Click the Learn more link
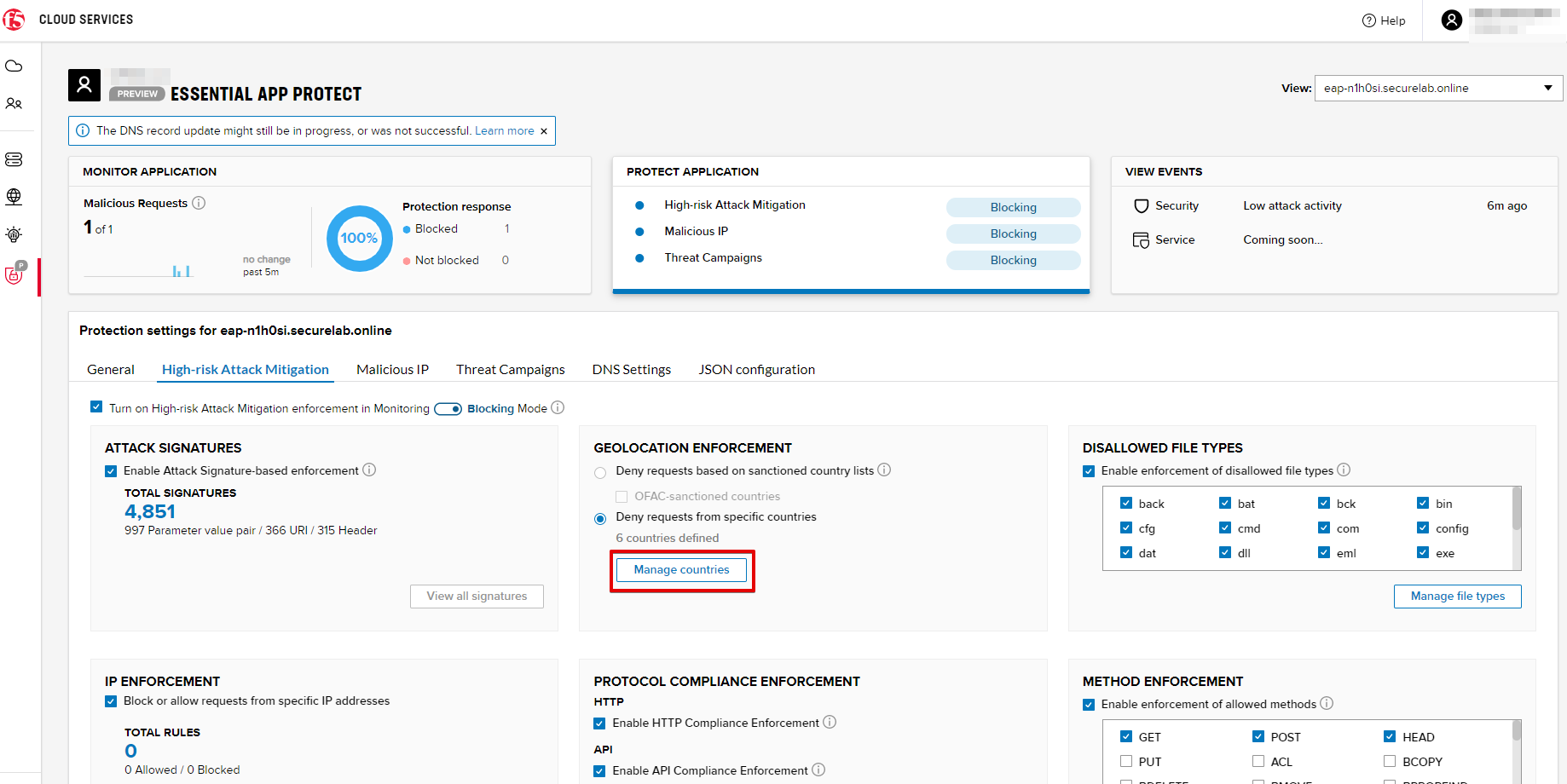 [x=505, y=130]
